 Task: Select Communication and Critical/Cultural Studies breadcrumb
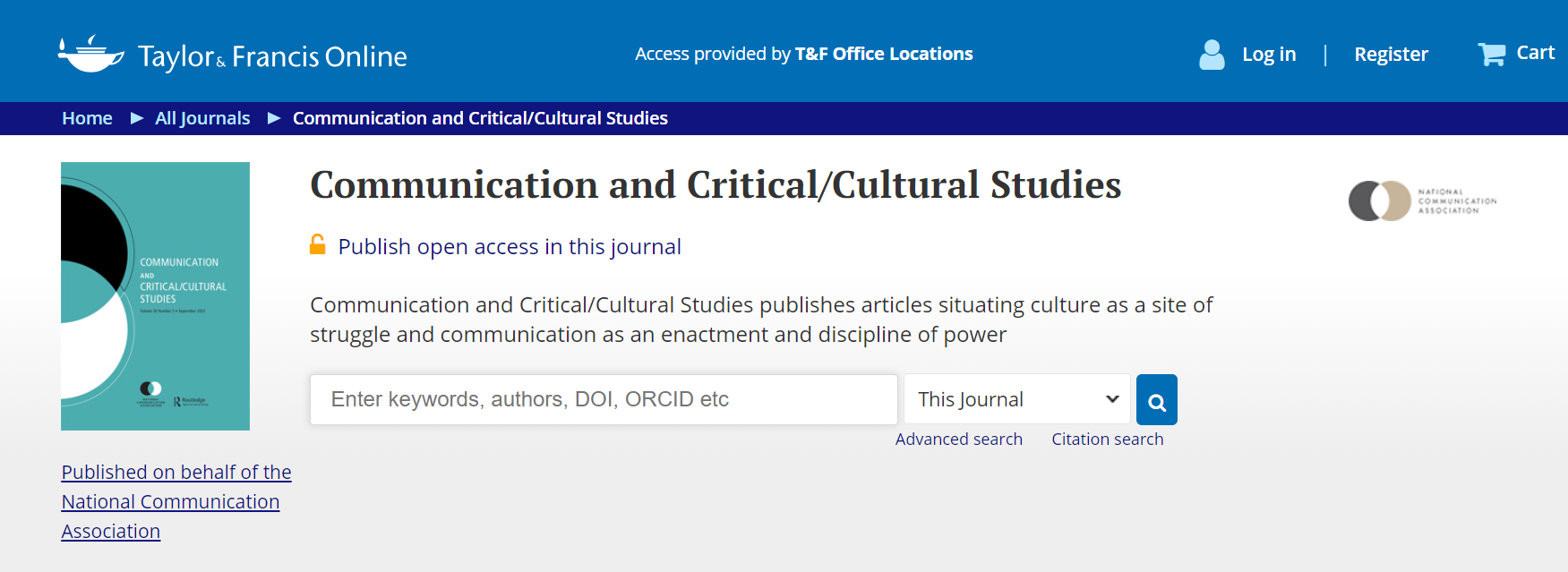pyautogui.click(x=480, y=118)
